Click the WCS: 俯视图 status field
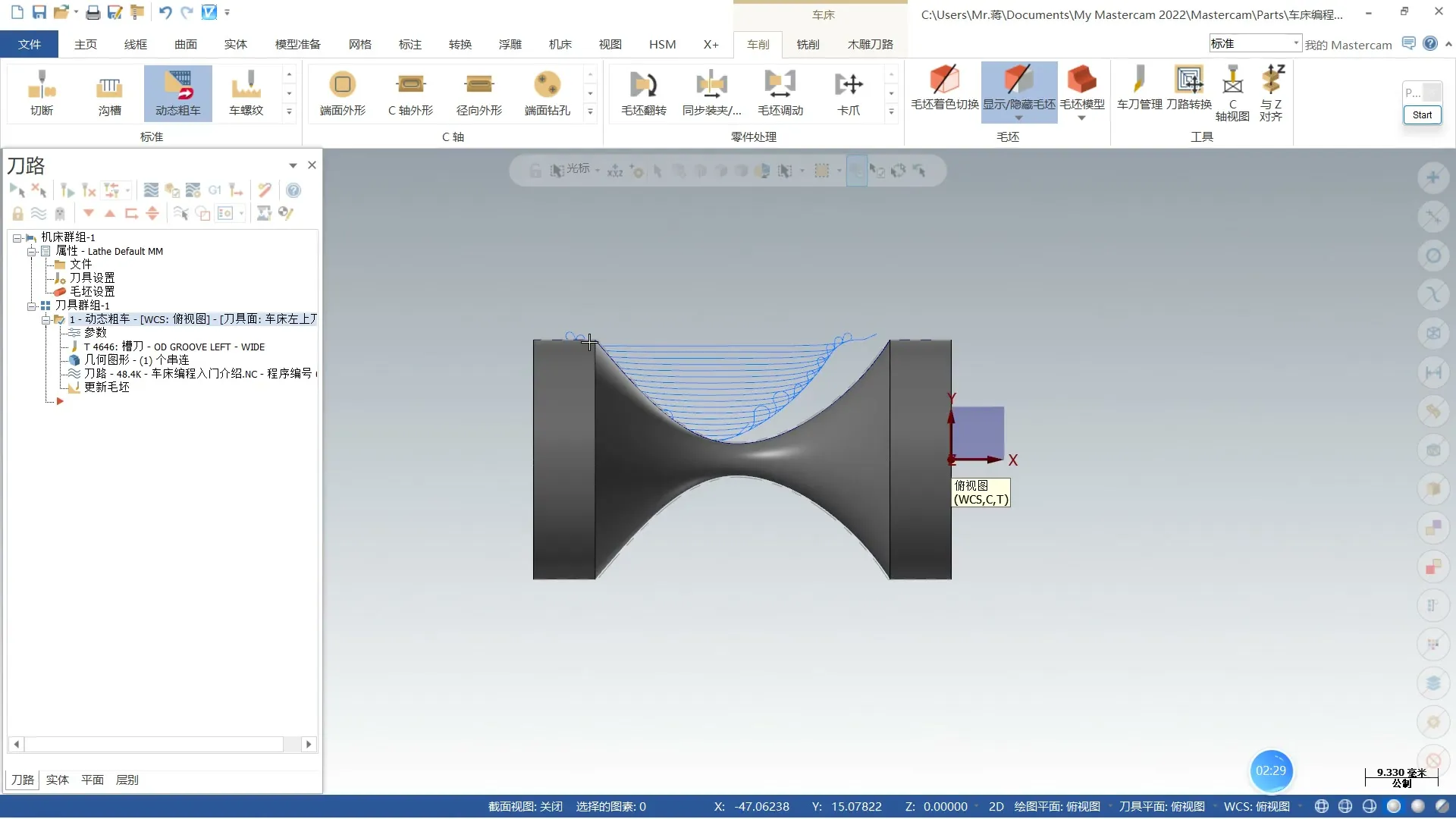Image resolution: width=1456 pixels, height=819 pixels. click(x=1256, y=807)
